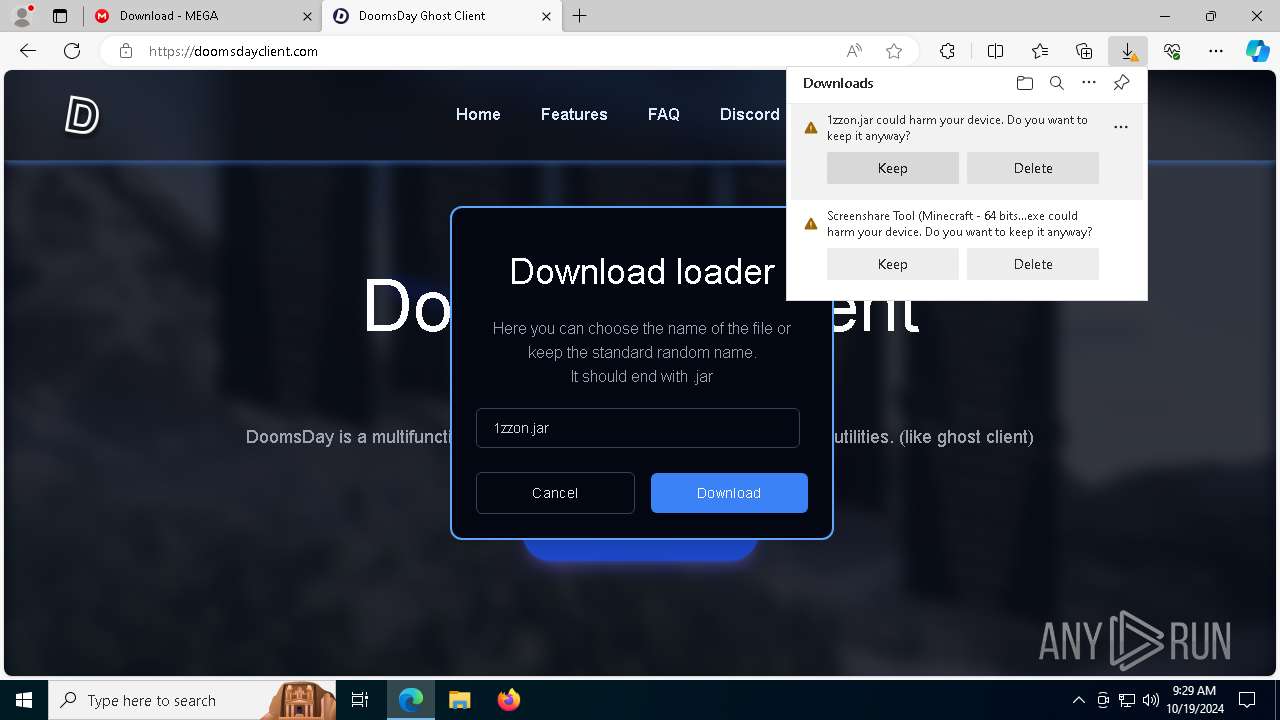1280x720 pixels.
Task: Open downloads folder icon in Downloads panel
Action: pos(1024,83)
